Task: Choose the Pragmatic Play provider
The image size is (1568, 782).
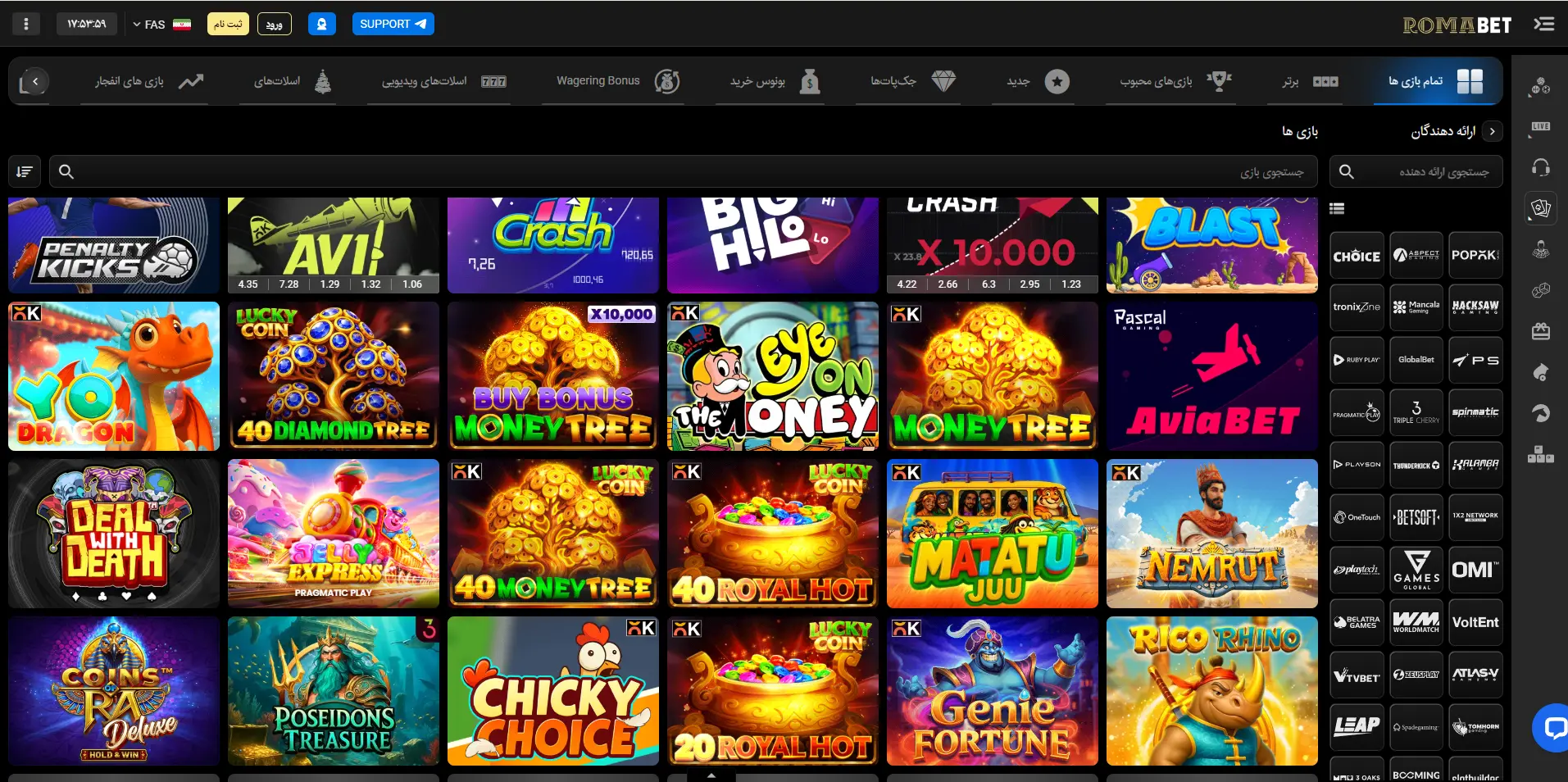Action: pos(1357,412)
